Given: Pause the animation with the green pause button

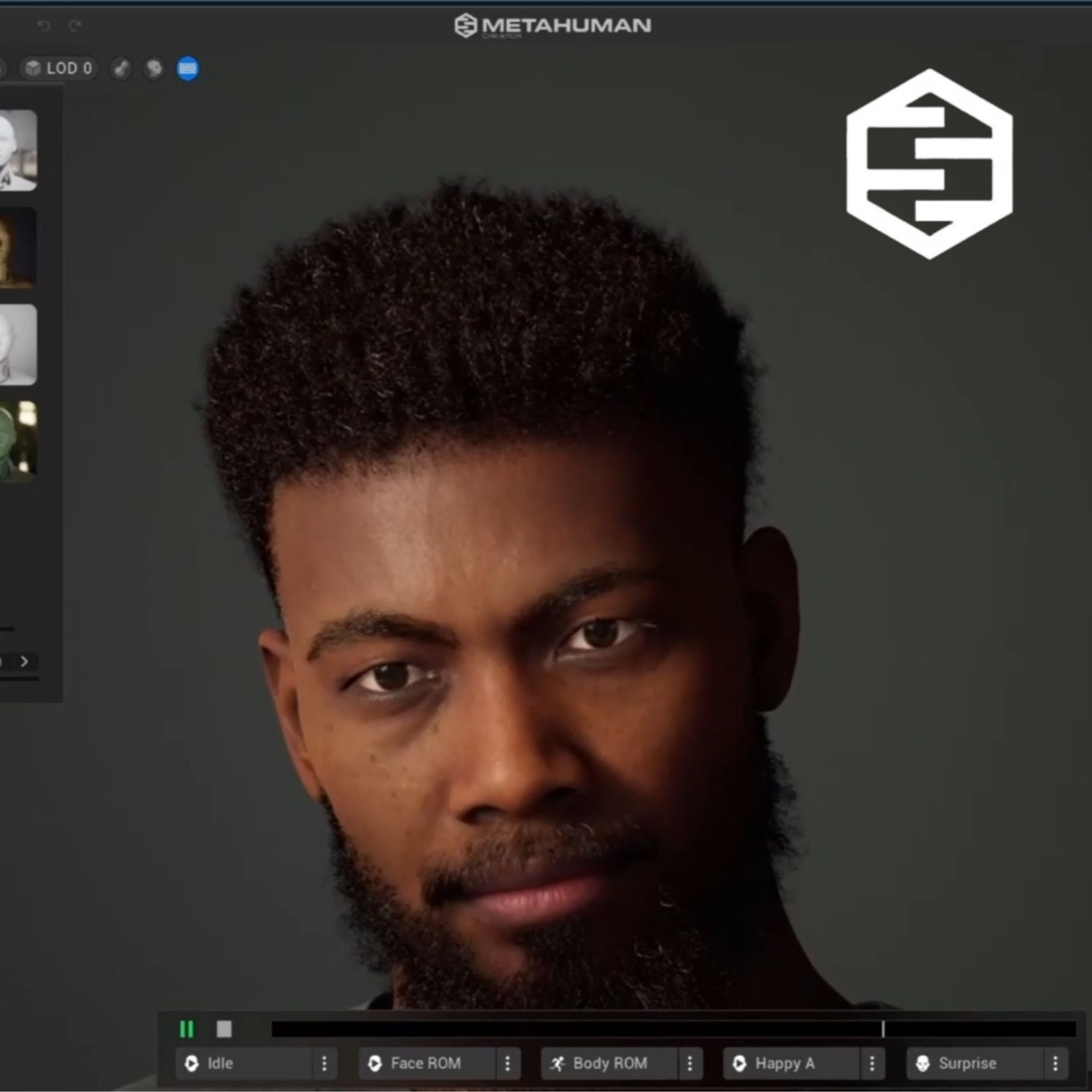Looking at the screenshot, I should point(187,1029).
